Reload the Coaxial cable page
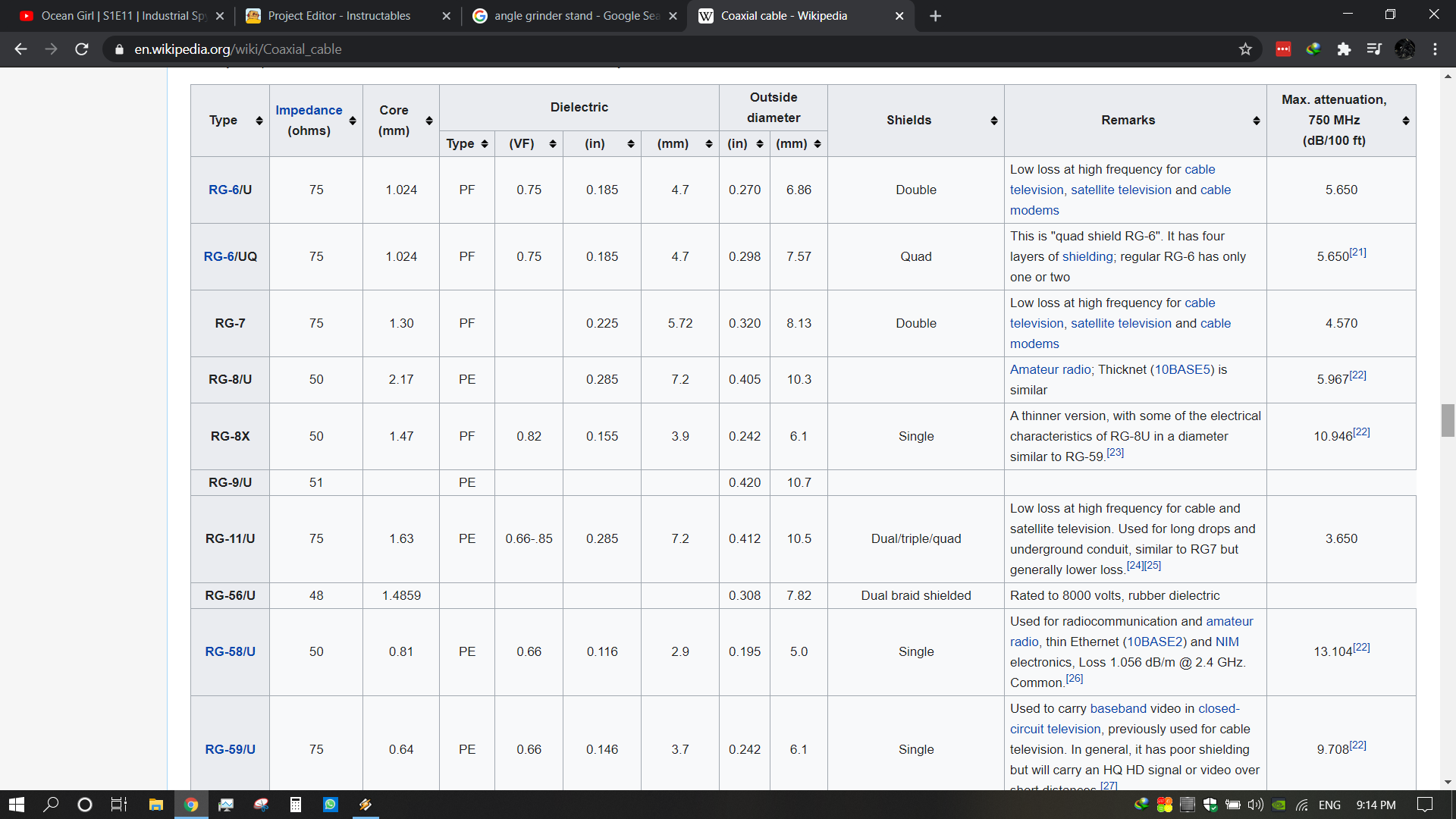 pos(81,49)
